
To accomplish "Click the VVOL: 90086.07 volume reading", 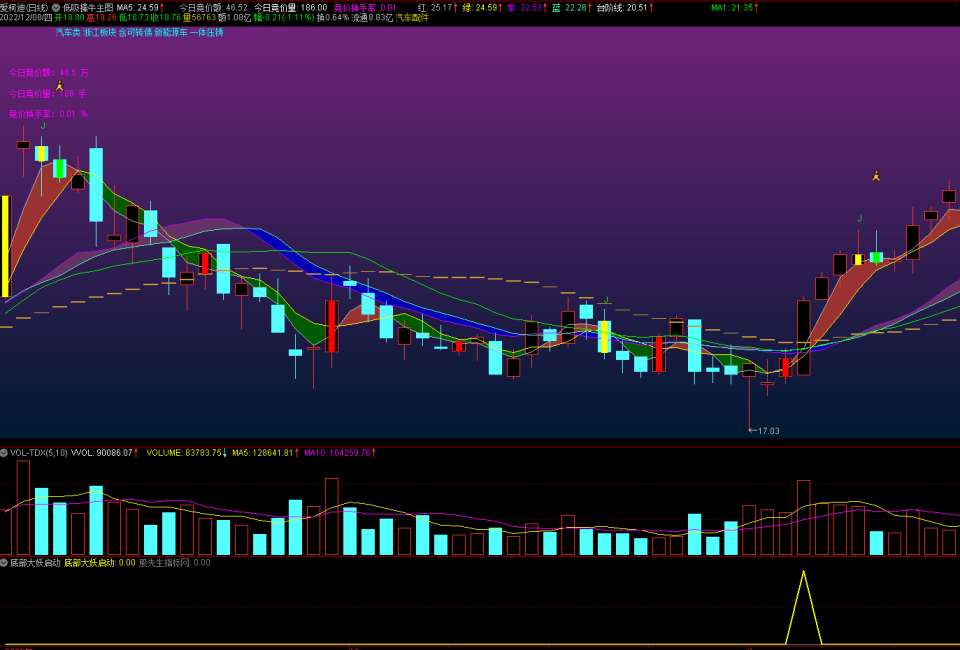I will [x=104, y=453].
